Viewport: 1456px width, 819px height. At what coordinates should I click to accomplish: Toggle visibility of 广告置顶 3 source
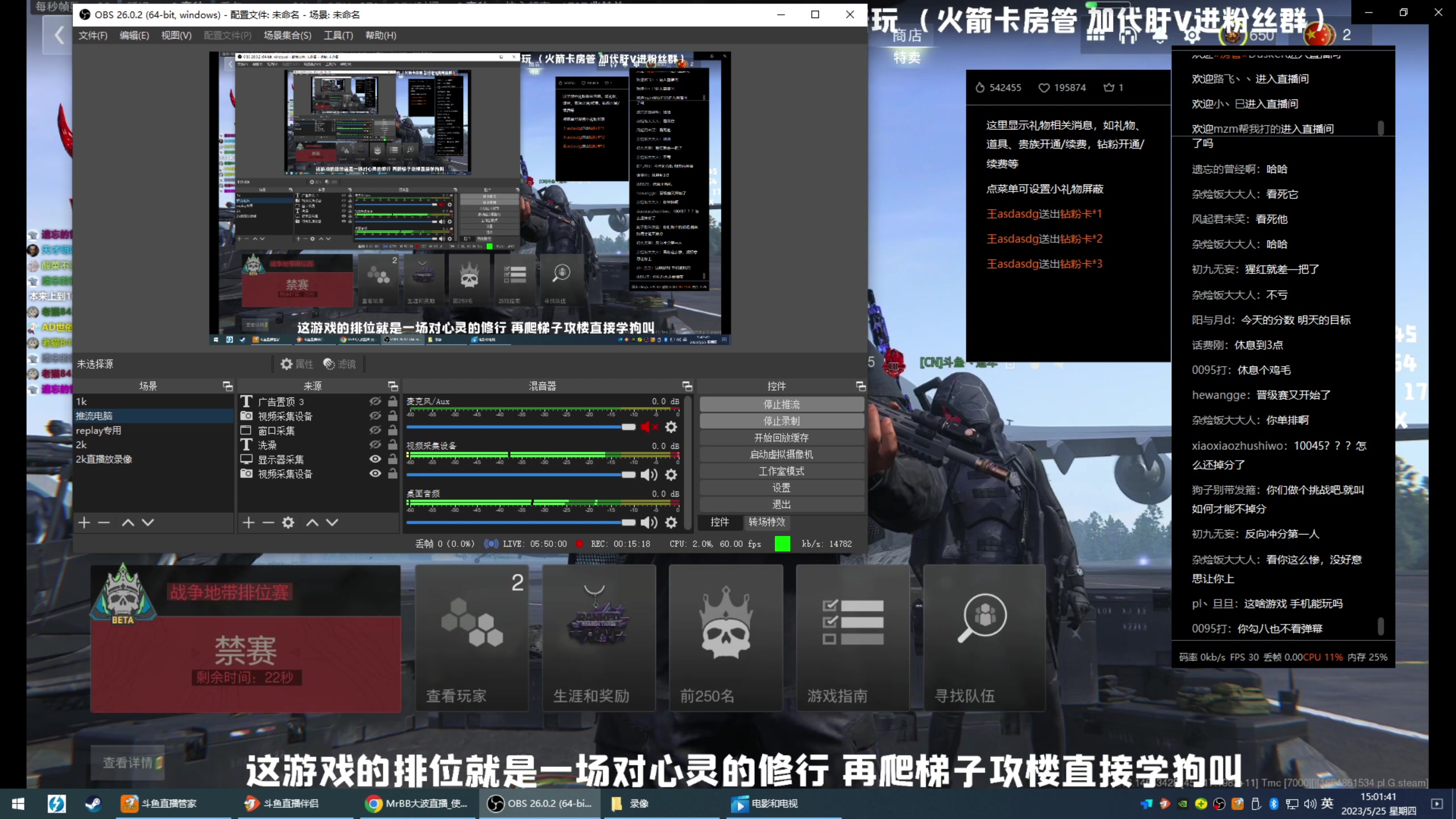click(375, 402)
